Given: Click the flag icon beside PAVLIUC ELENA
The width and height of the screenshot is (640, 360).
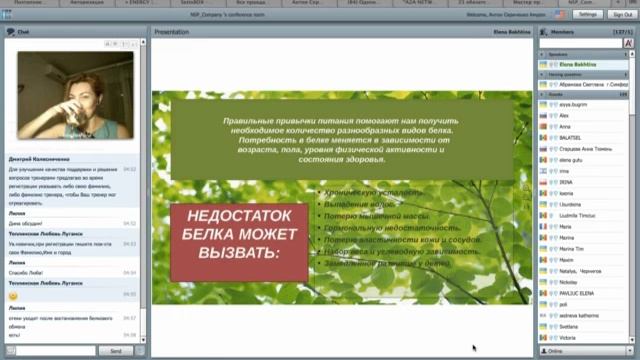Looking at the screenshot, I should 543,293.
